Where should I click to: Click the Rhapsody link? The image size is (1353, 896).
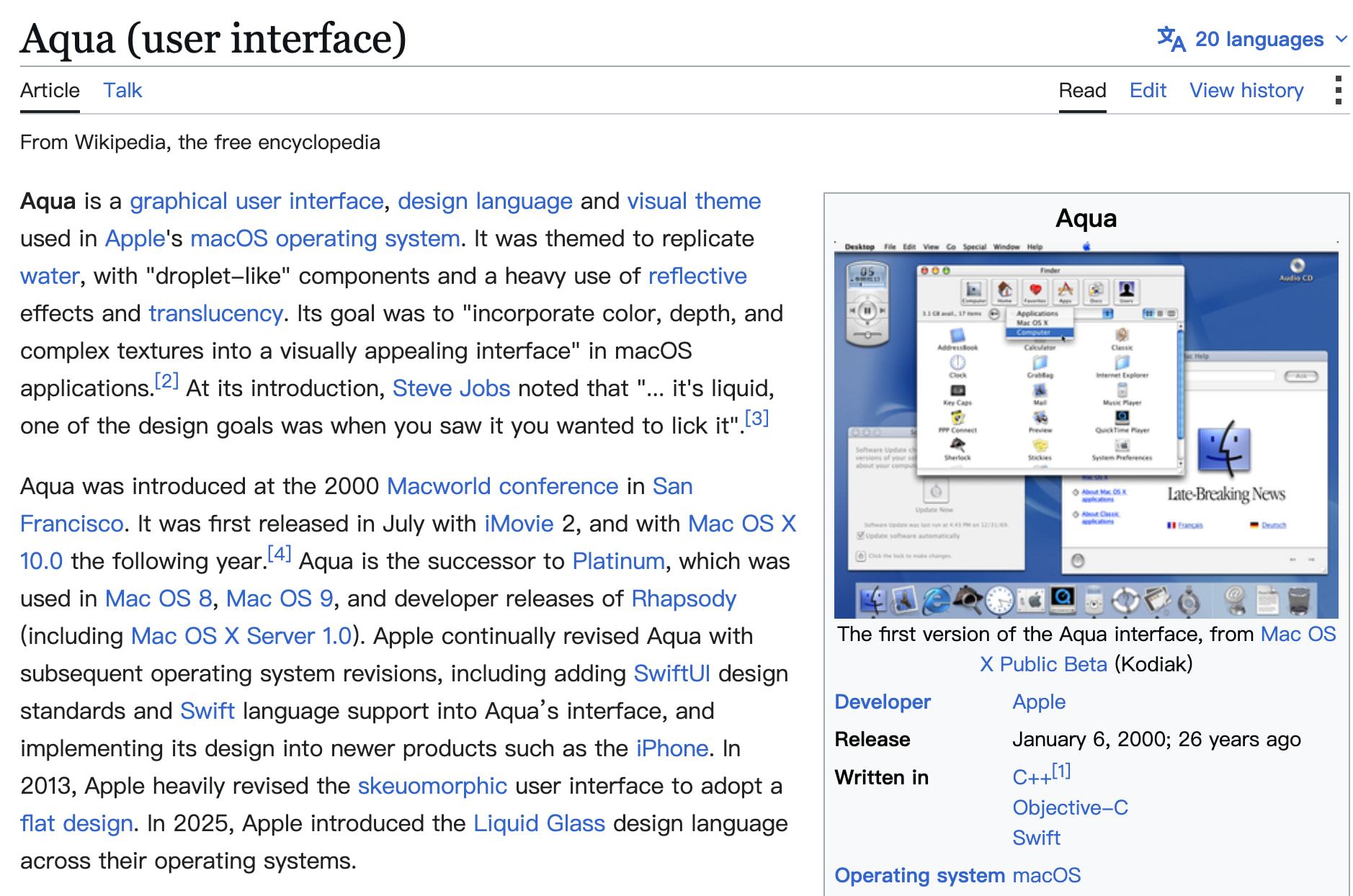[684, 599]
